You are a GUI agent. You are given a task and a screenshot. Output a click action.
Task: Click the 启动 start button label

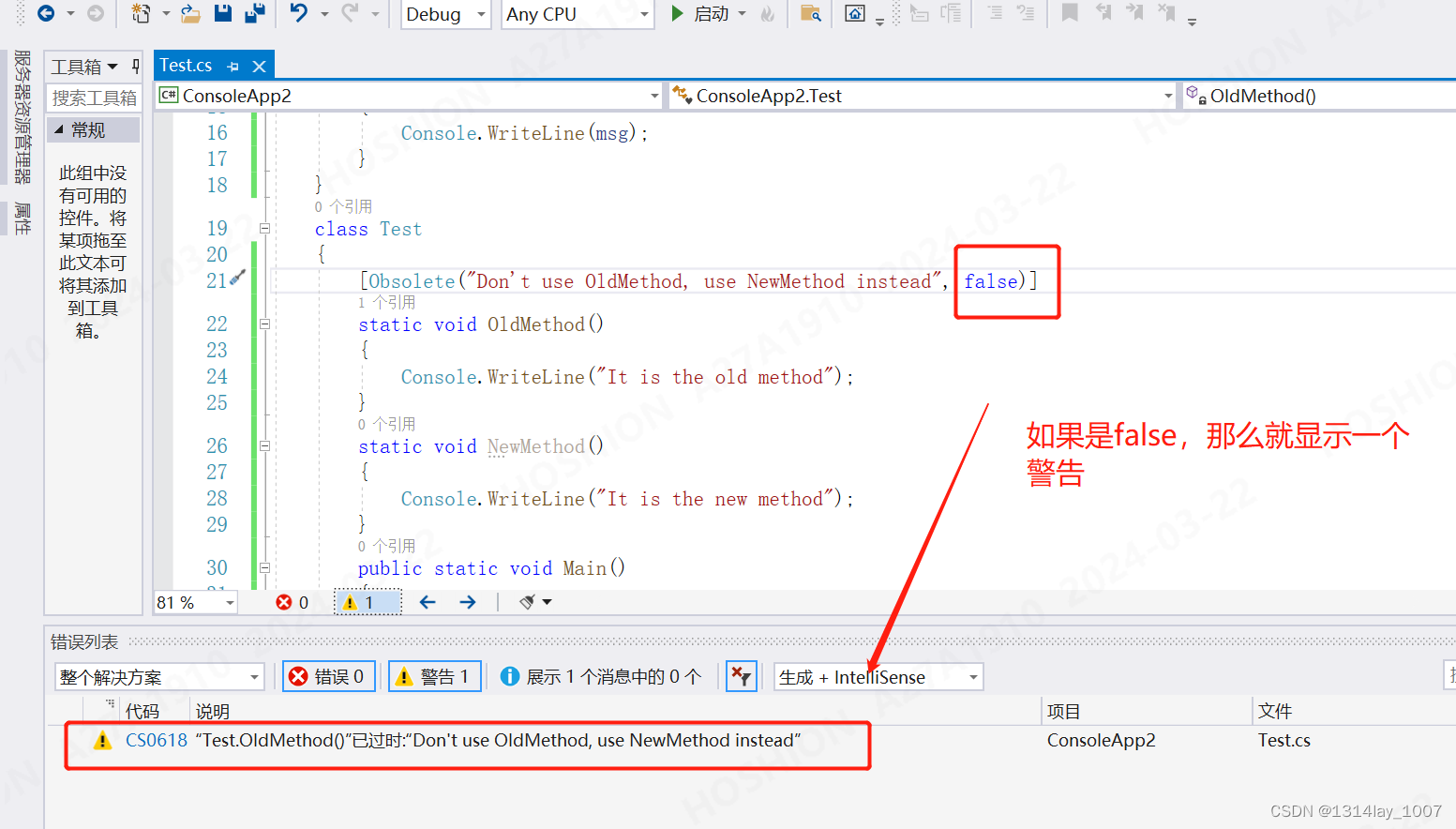point(712,14)
